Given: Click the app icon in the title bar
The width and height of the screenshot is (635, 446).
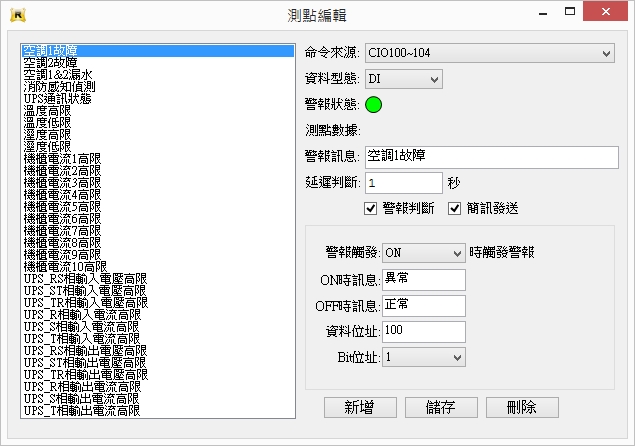Looking at the screenshot, I should [x=18, y=15].
